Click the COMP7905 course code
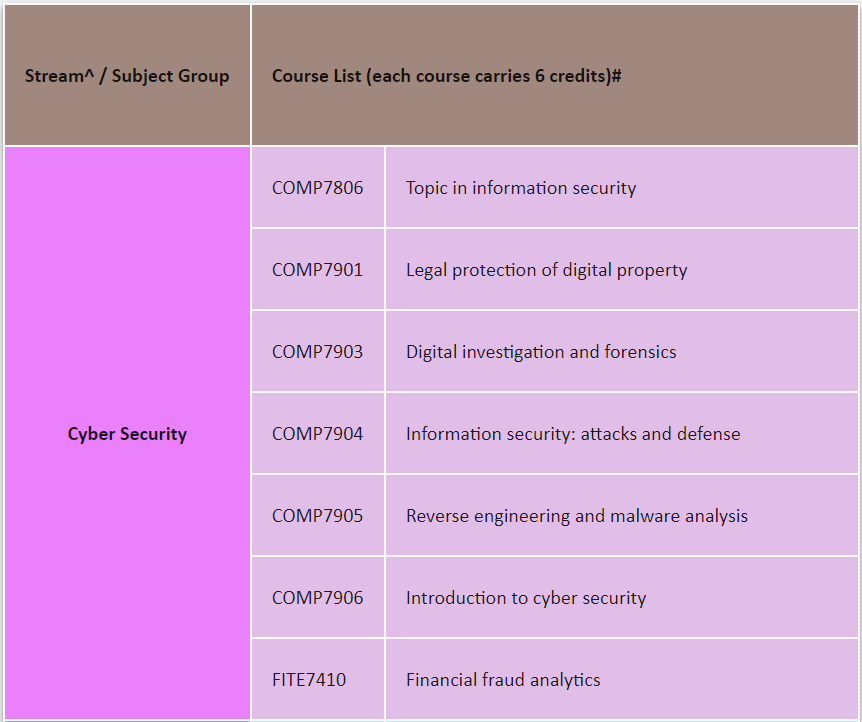 pos(317,516)
